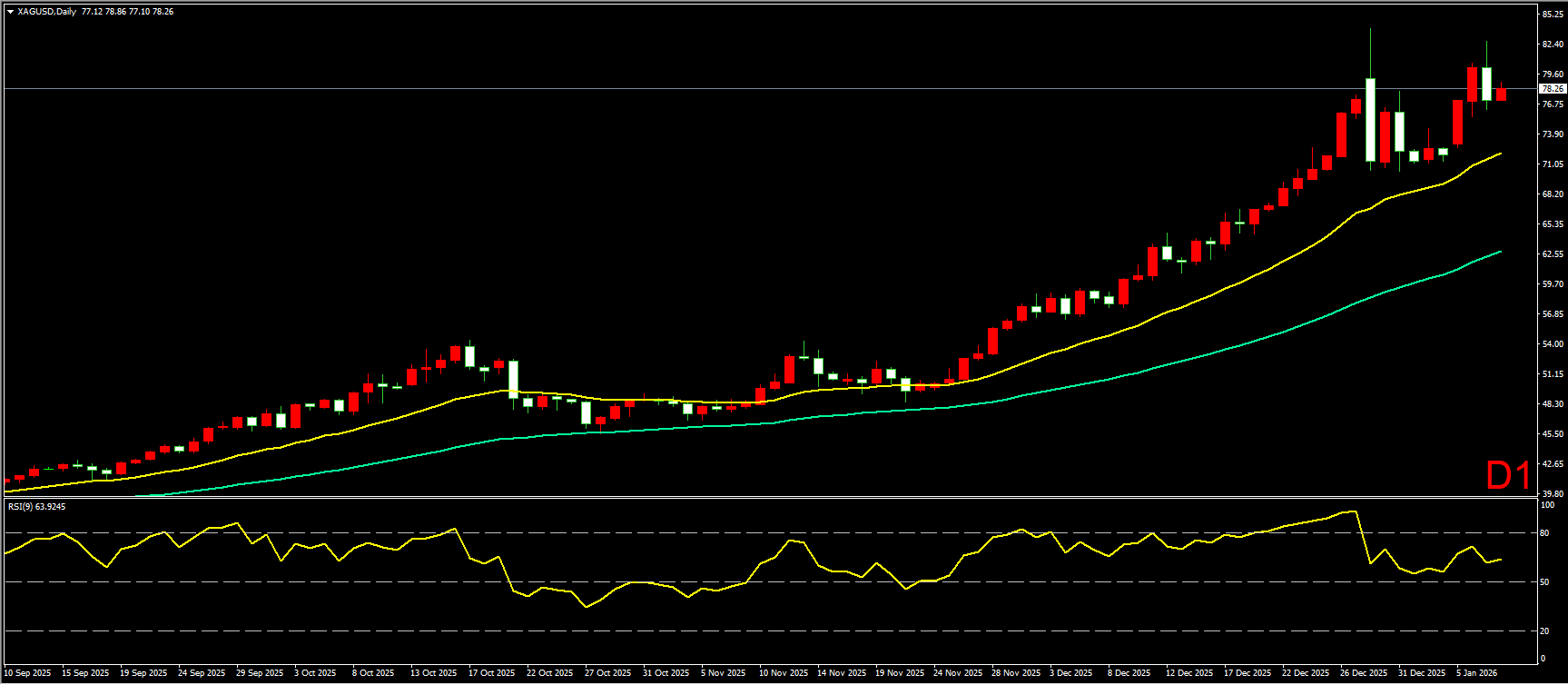Expand the chart menu triangle beside XAGUSD
1568x685 pixels.
point(10,12)
